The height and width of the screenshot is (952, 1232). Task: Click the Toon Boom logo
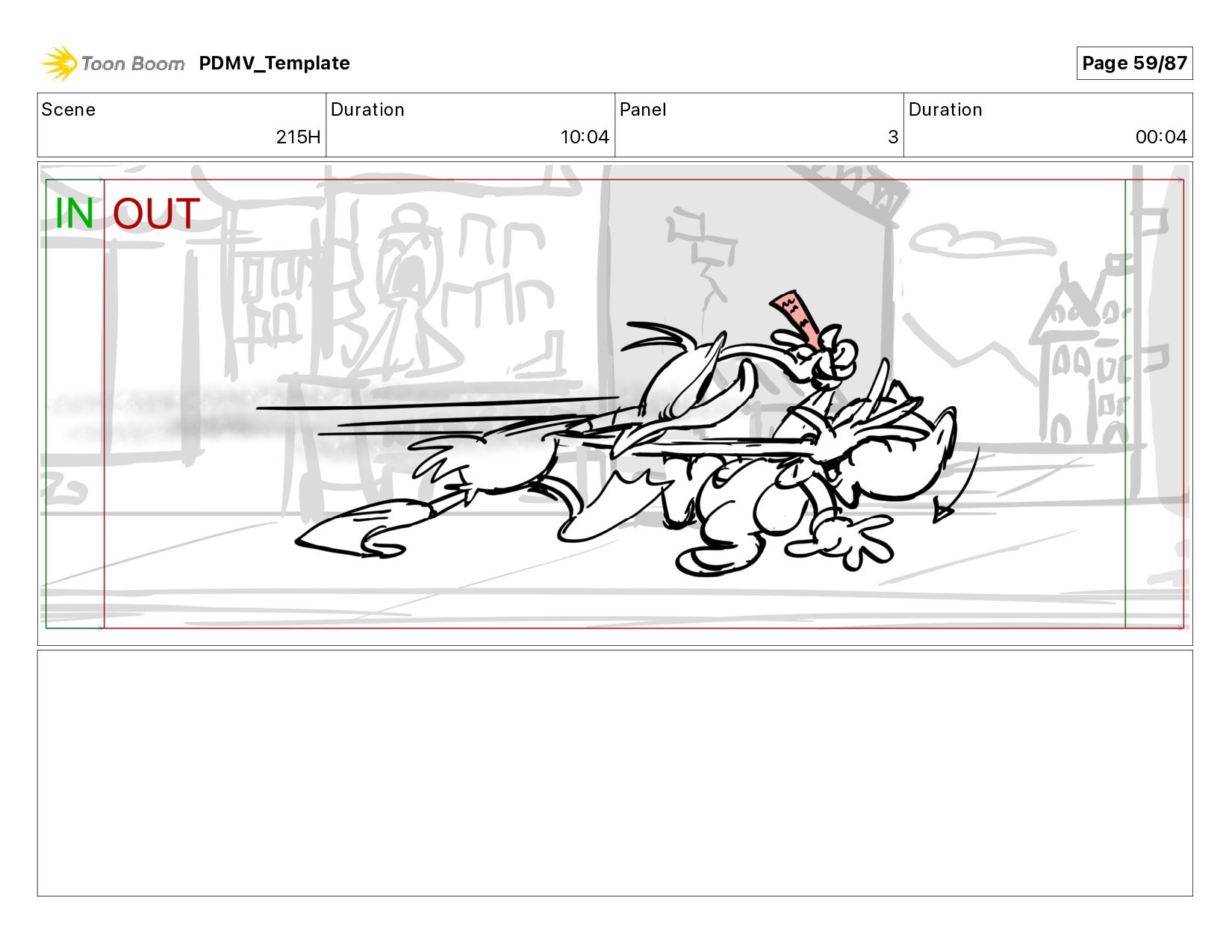pos(113,63)
